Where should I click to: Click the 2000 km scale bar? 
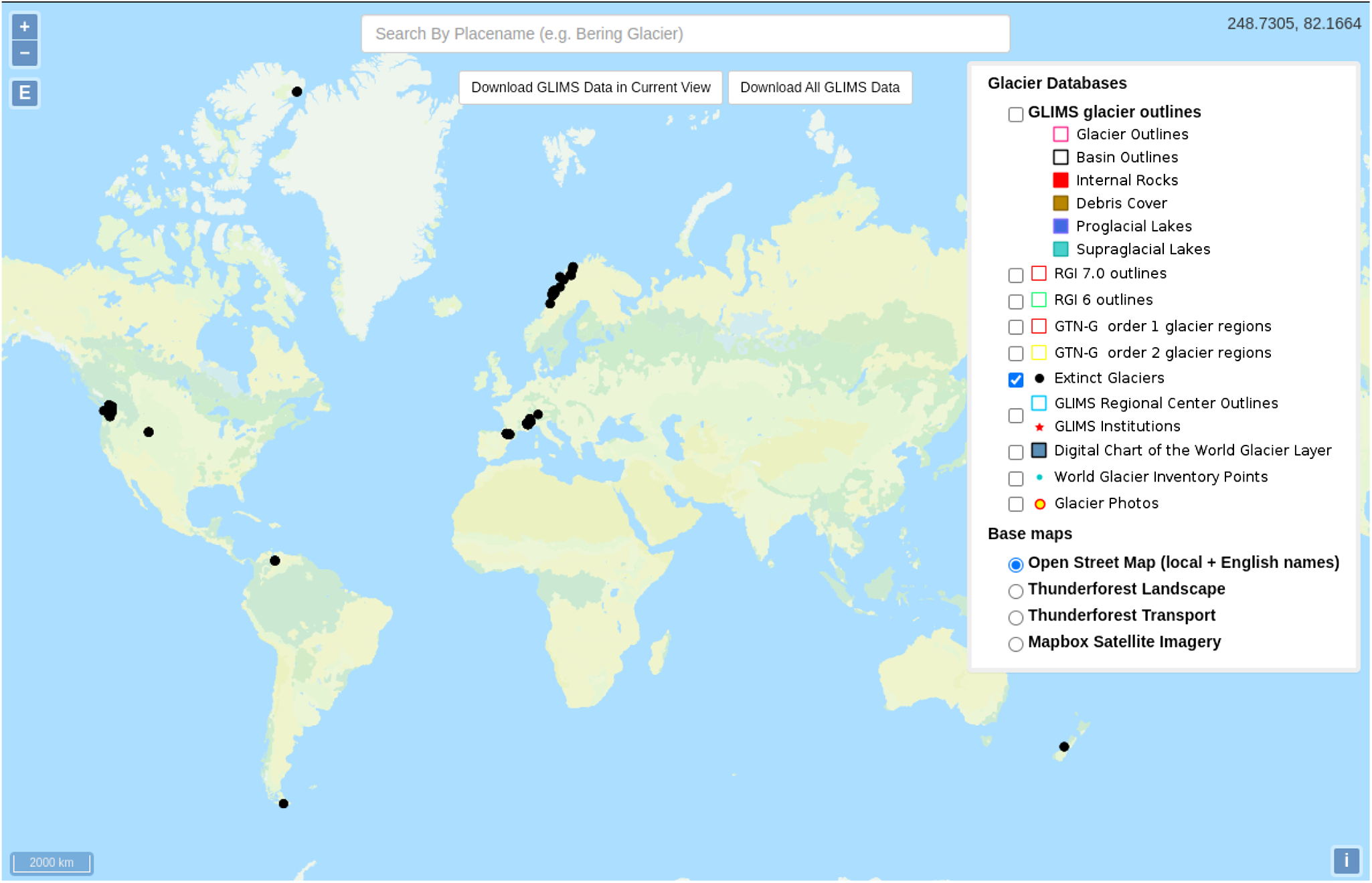(52, 862)
